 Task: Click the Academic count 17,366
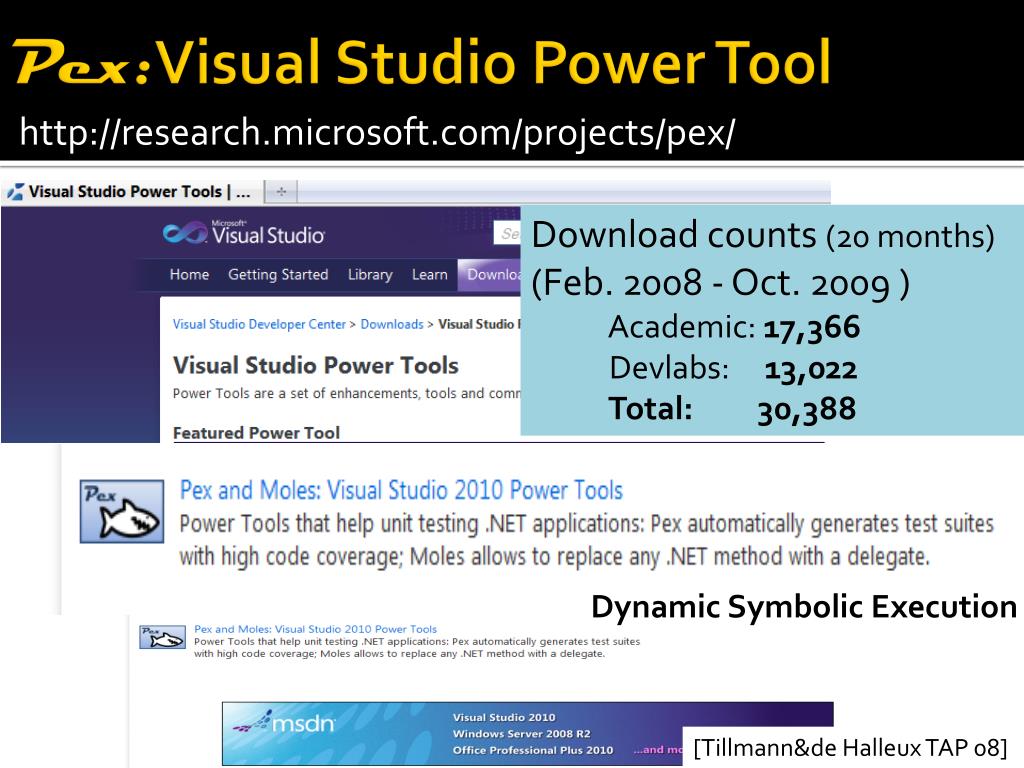812,327
